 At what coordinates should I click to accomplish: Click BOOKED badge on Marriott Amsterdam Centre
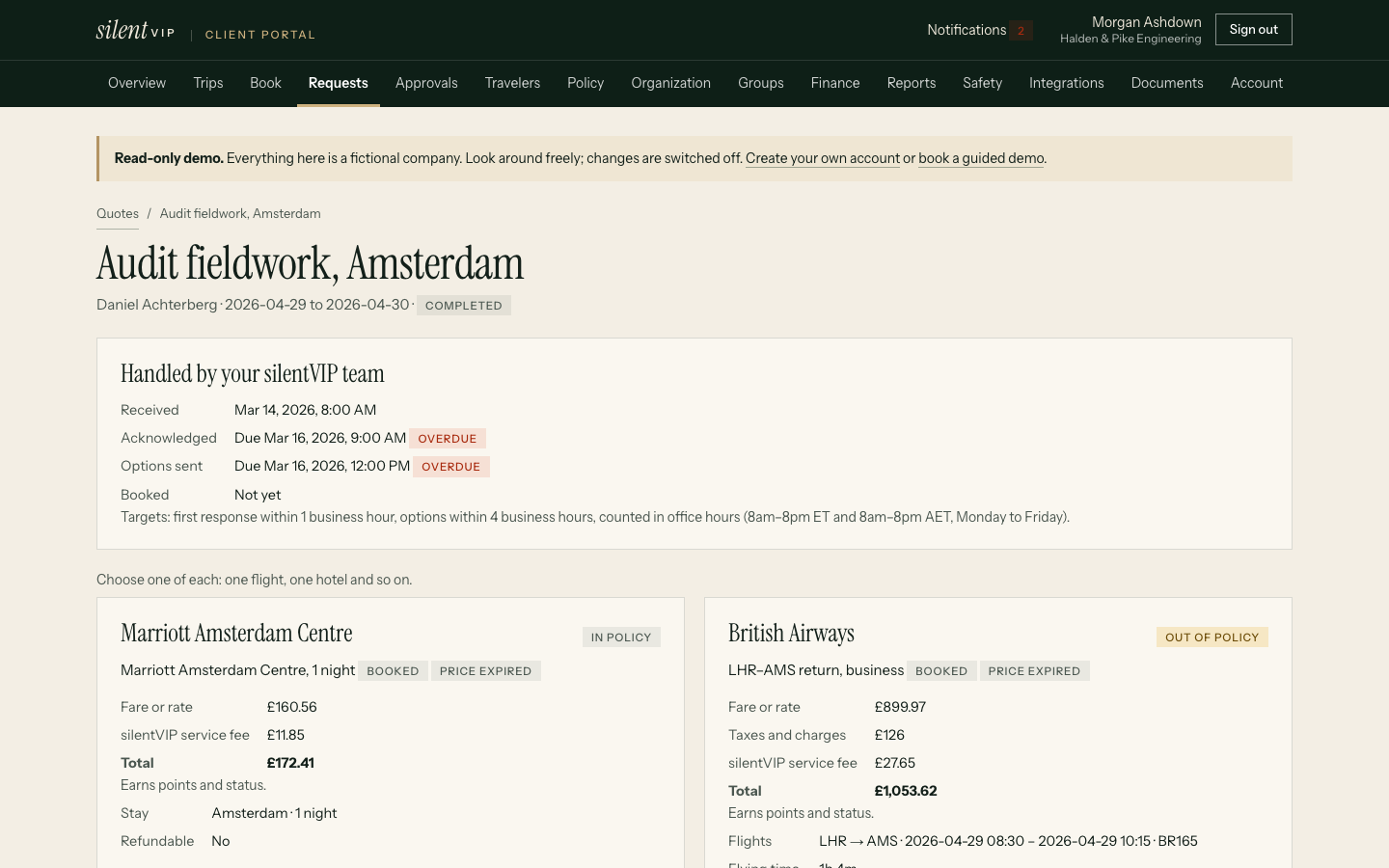point(393,671)
